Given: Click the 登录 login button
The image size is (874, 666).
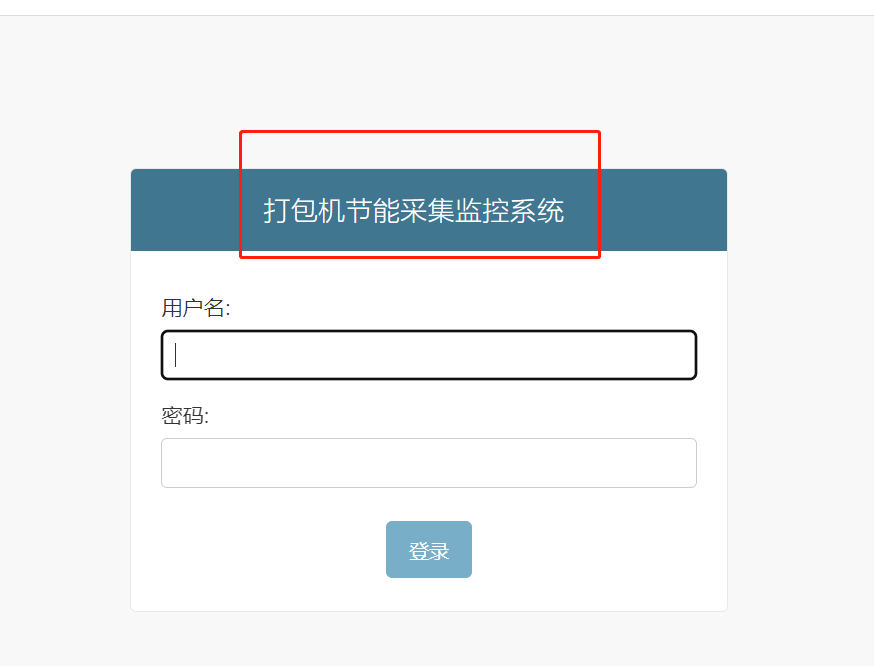Looking at the screenshot, I should [x=429, y=550].
